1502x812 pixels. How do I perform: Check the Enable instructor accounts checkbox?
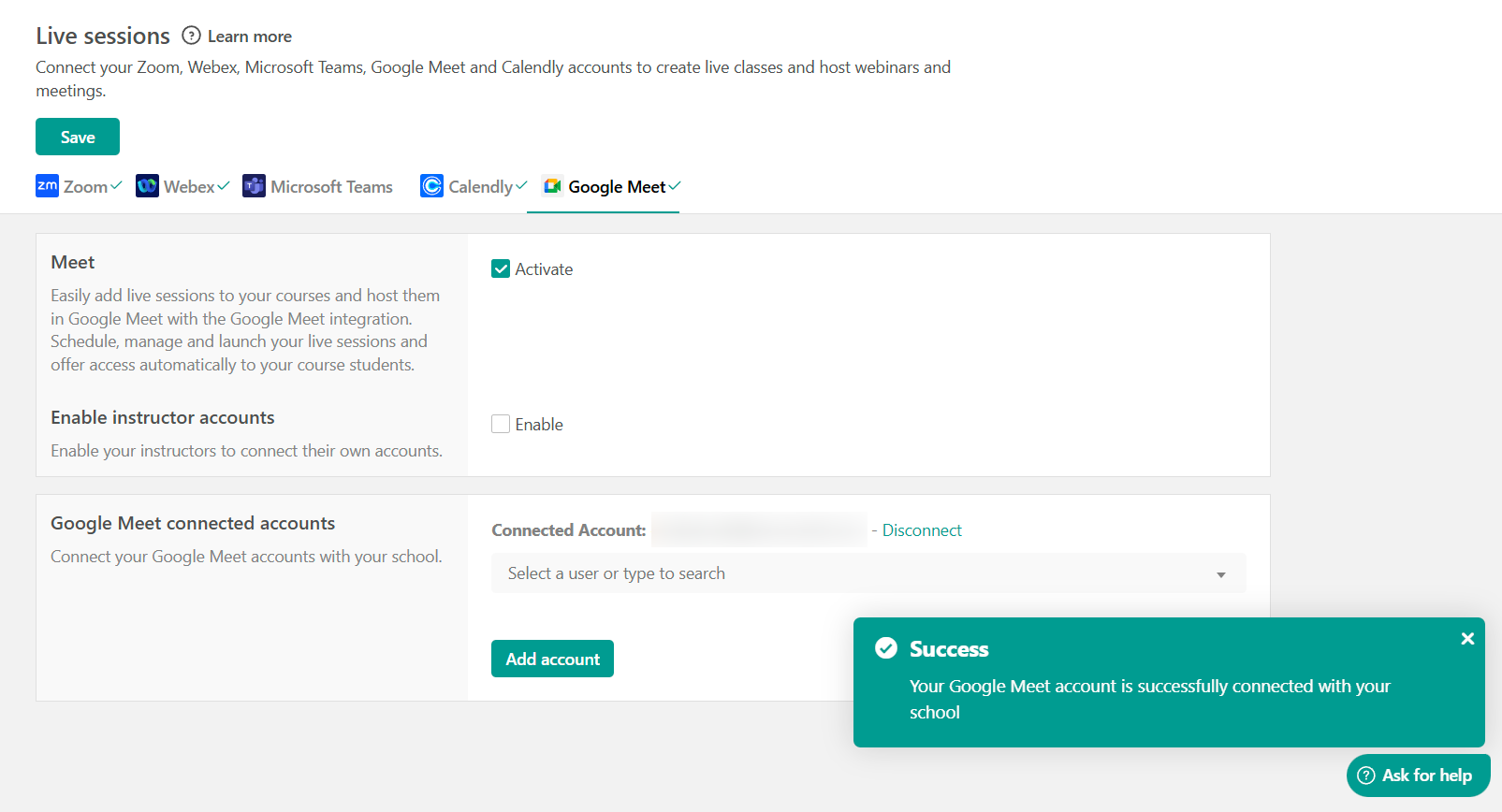pyautogui.click(x=501, y=424)
